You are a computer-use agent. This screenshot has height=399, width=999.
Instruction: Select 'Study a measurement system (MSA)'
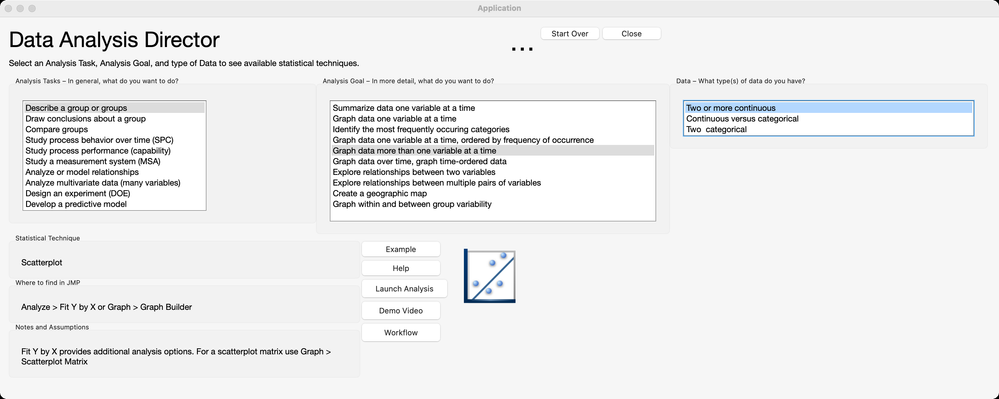(115, 161)
